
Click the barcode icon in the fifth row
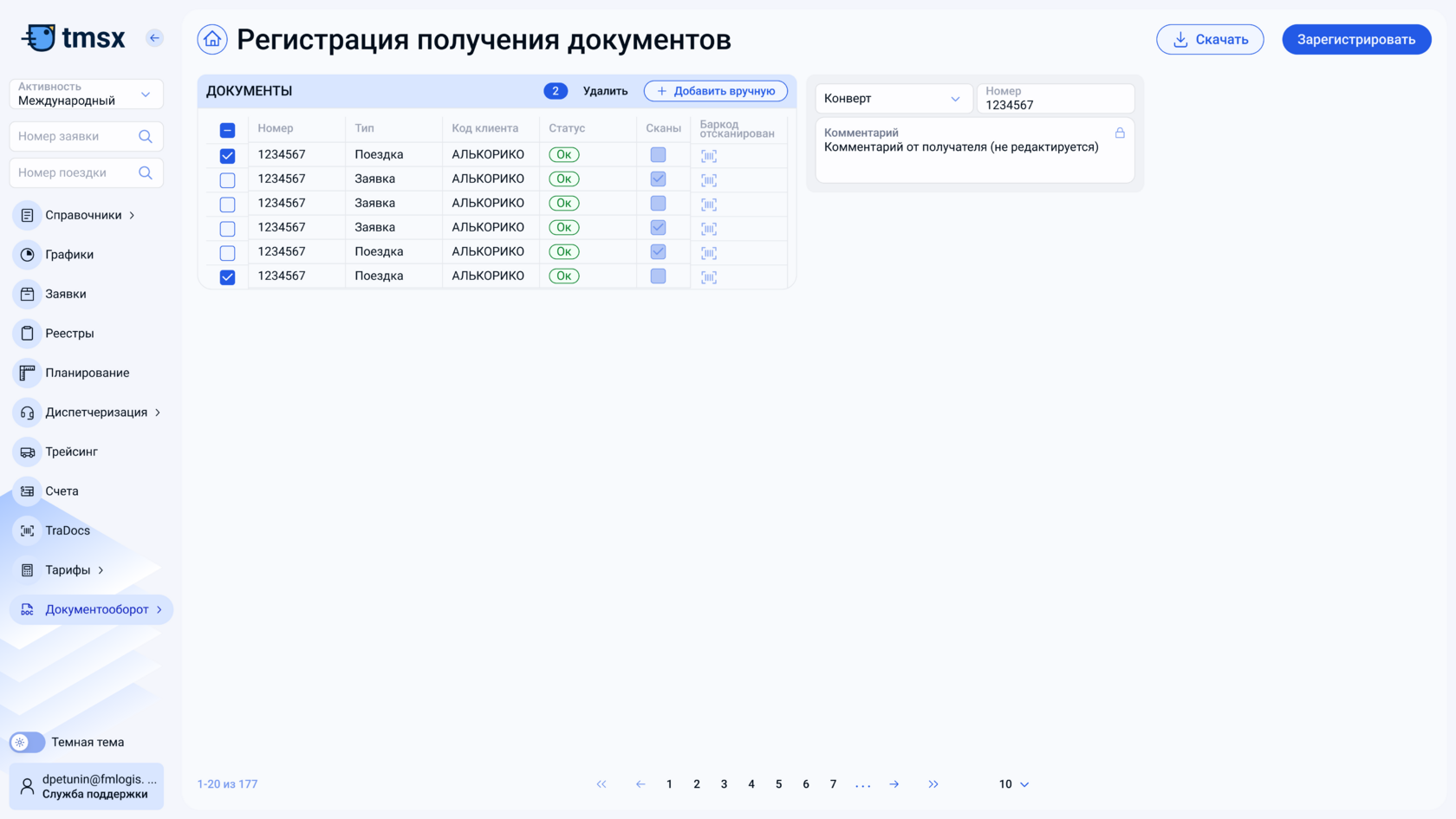point(709,253)
